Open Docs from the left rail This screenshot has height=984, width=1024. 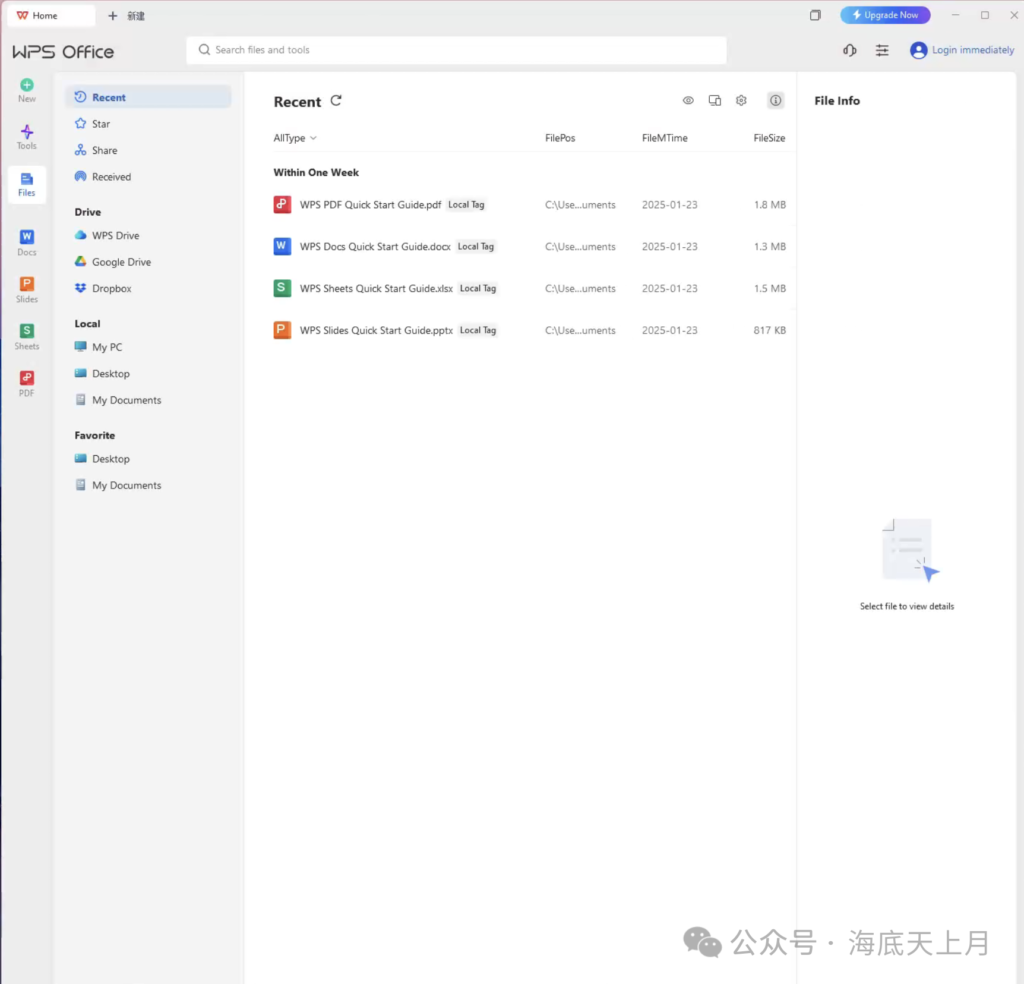click(x=27, y=242)
